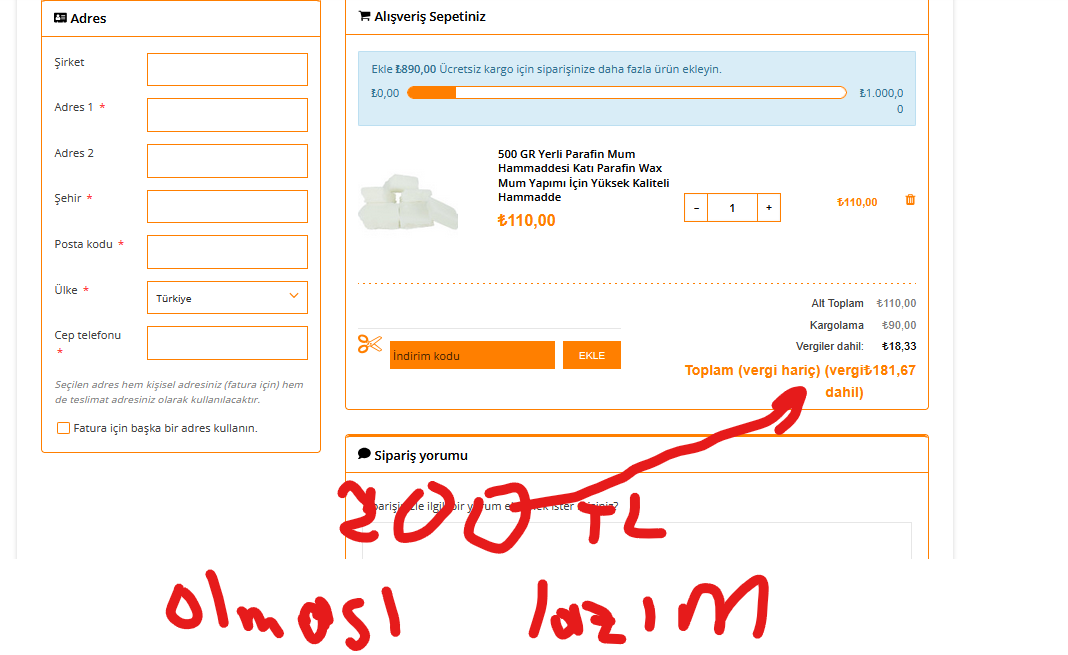Click the speech bubble icon beside Sipariş yorumu

(x=364, y=453)
